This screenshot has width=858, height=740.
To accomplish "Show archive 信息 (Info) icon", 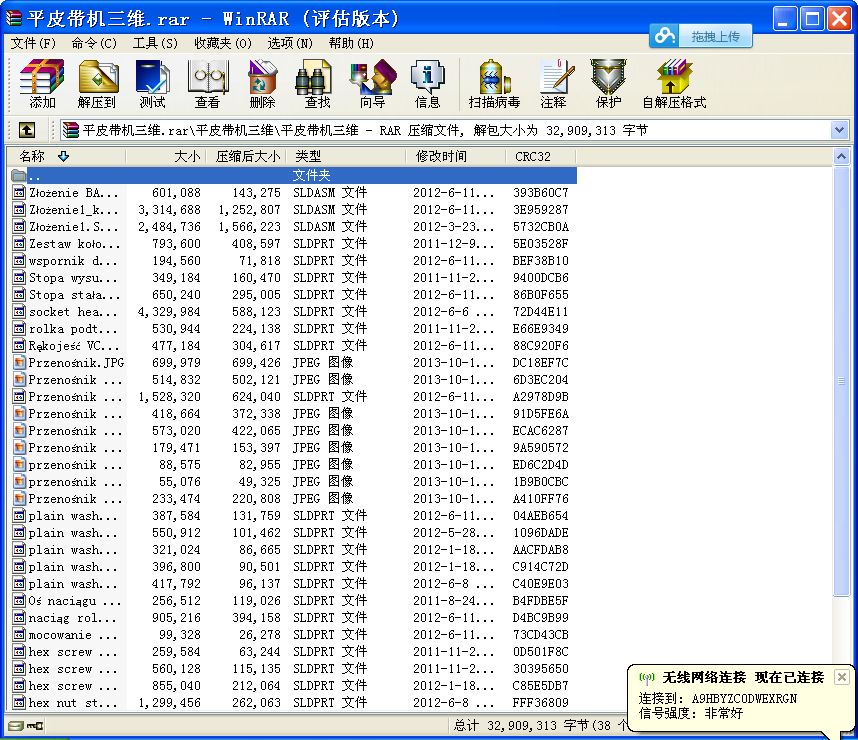I will (x=427, y=84).
